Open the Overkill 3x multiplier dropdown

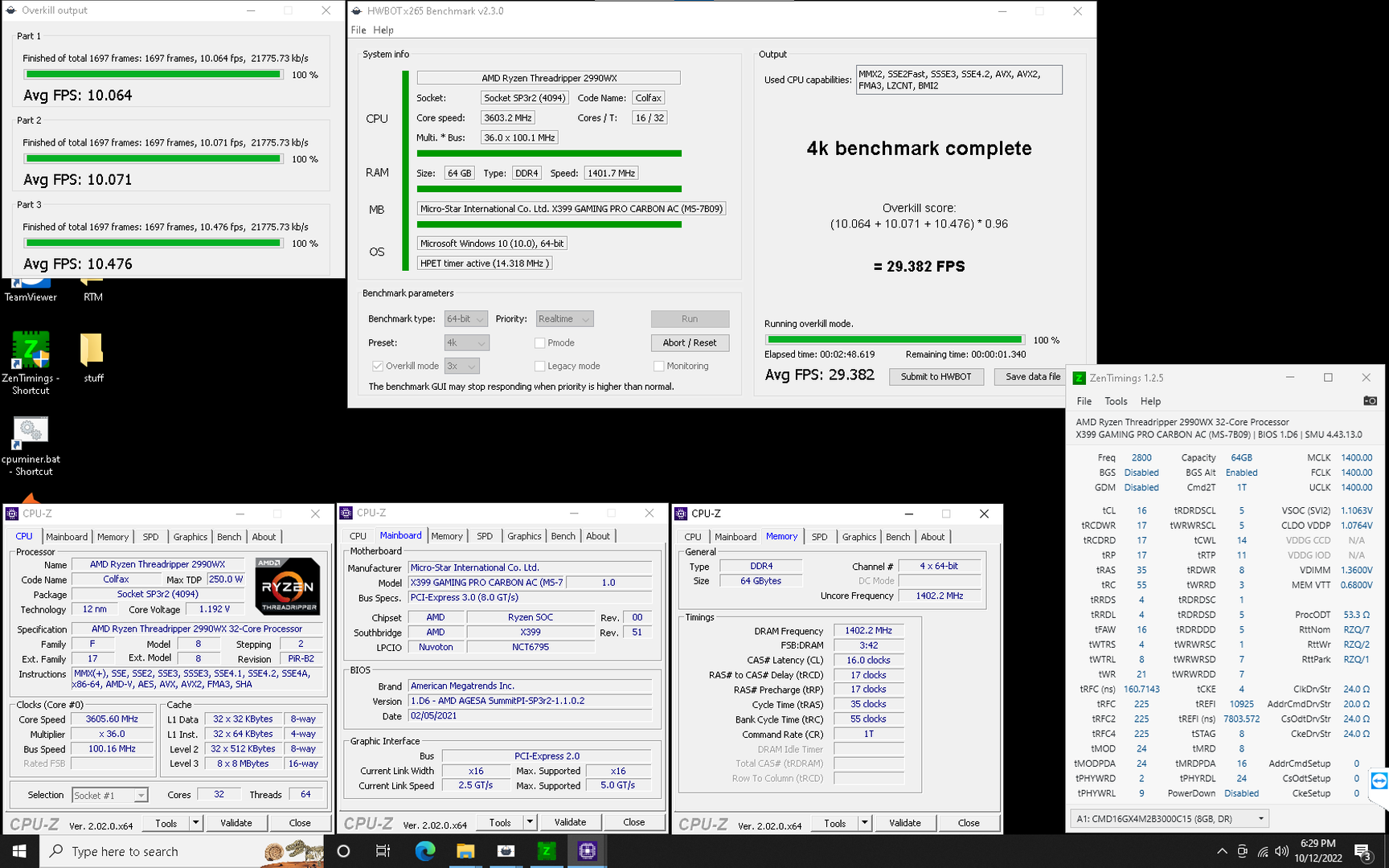click(461, 366)
